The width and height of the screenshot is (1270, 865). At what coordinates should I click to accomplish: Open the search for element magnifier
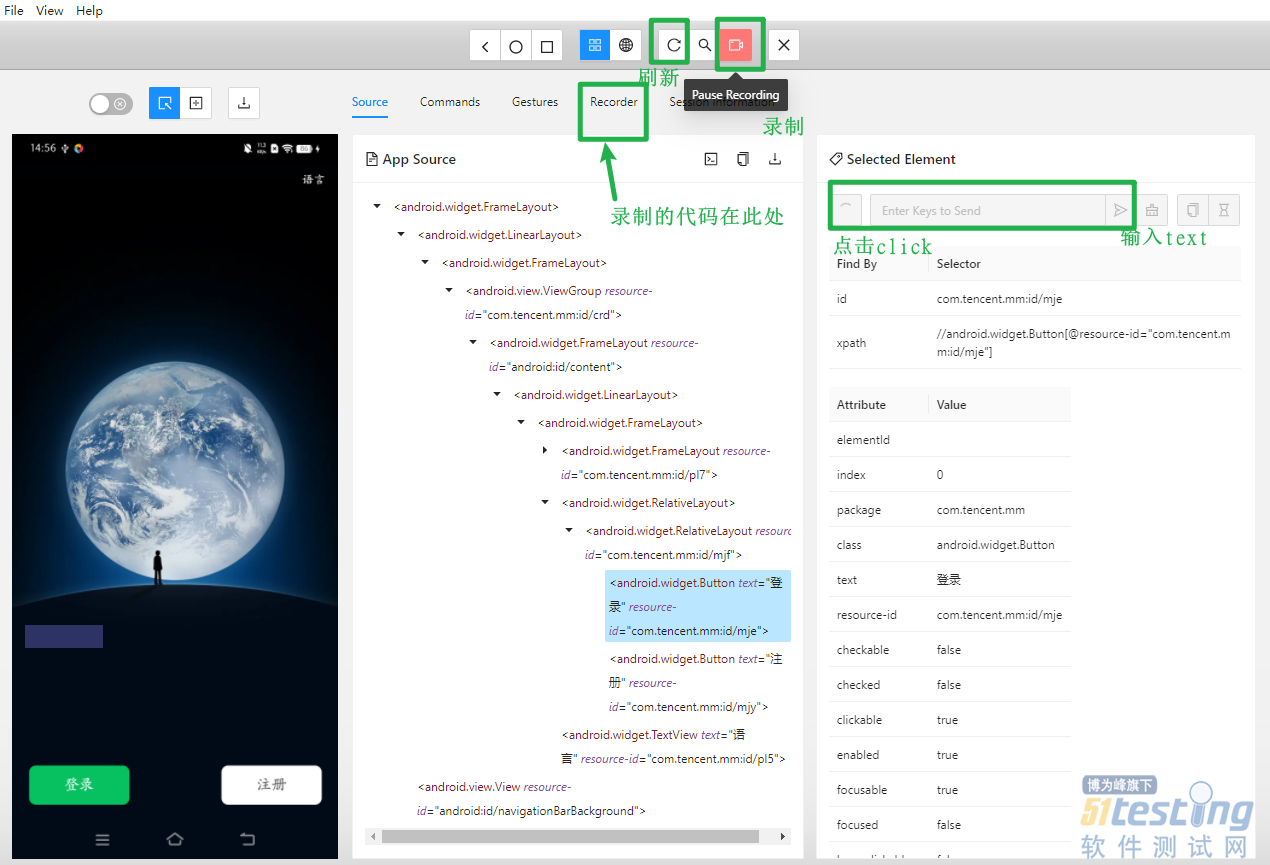pyautogui.click(x=705, y=45)
